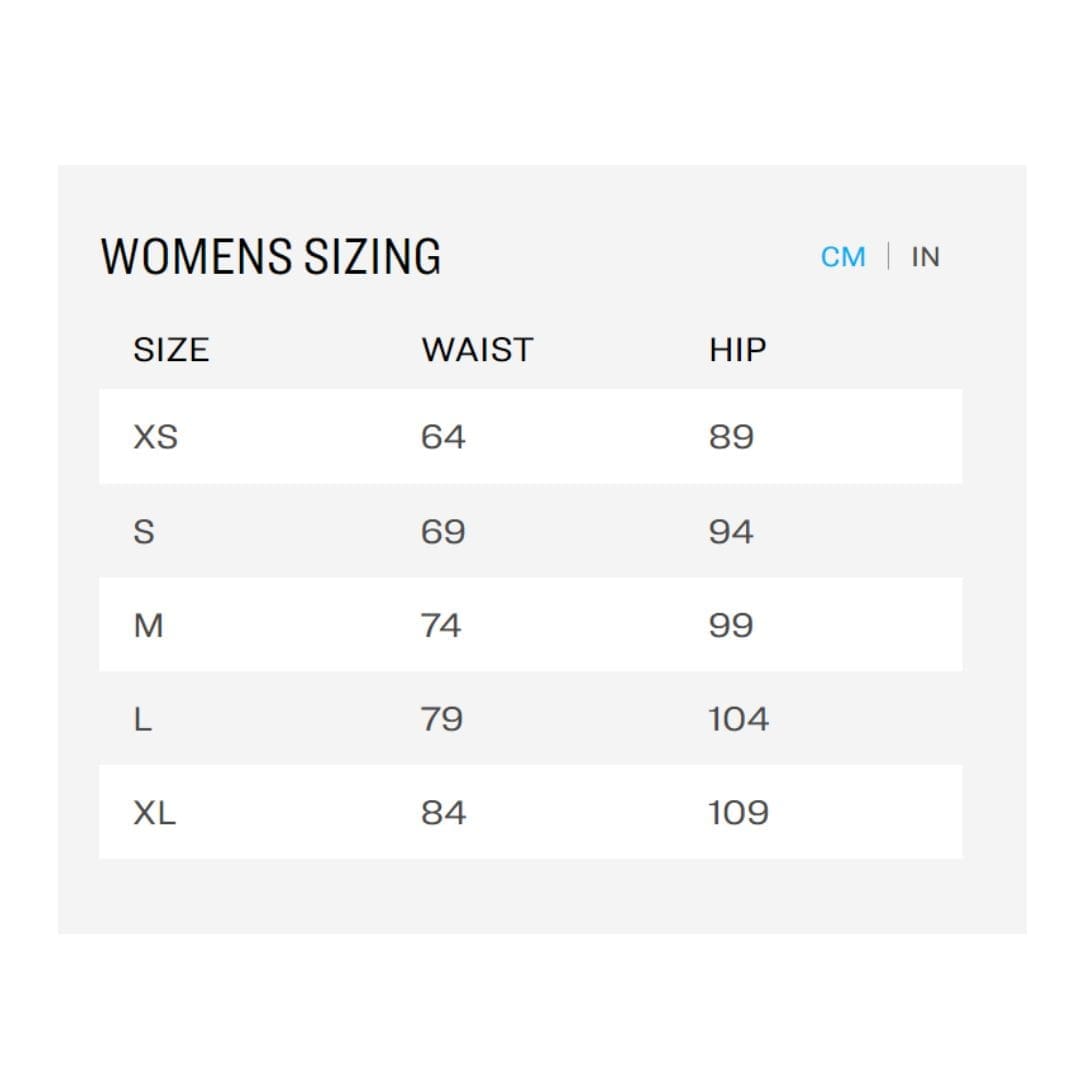Click waist value 69 for S
Image resolution: width=1080 pixels, height=1080 pixels.
pos(443,532)
